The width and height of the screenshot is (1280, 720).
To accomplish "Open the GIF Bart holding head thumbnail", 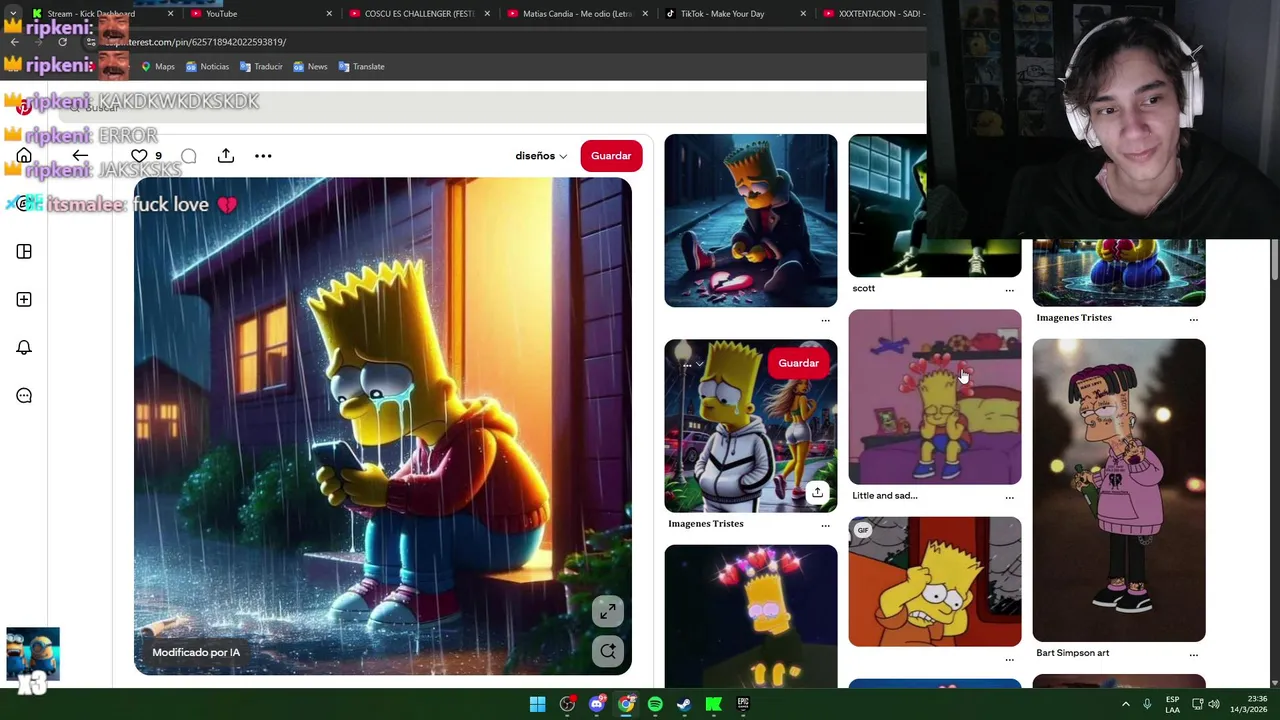I will click(x=935, y=582).
